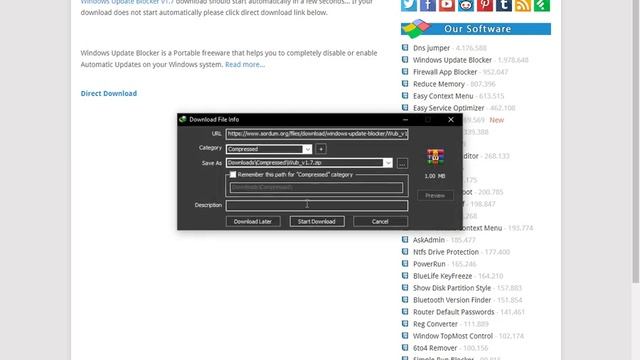Click the icon beside Firewall App Blocker
This screenshot has width=640, height=360.
coord(405,72)
